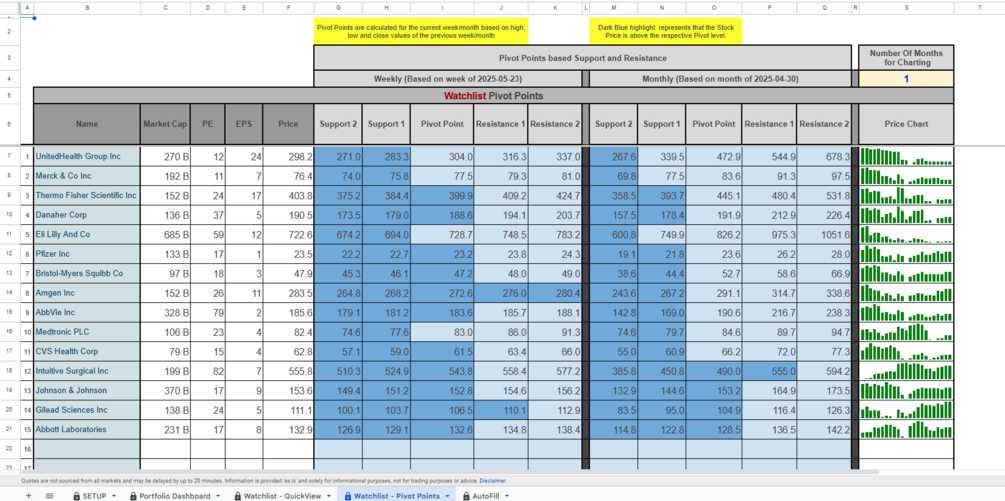1005x501 pixels.
Task: Select UnitedHealth price cell 298.2
Action: click(288, 156)
